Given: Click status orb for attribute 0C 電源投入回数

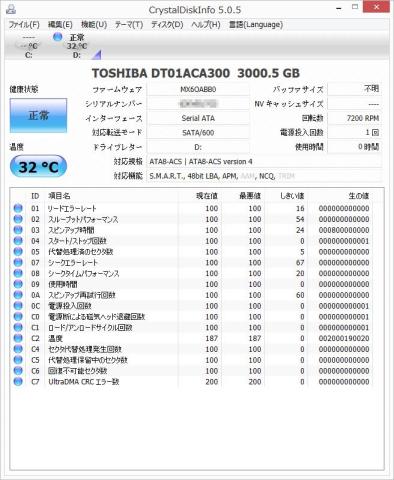Looking at the screenshot, I should pos(18,306).
